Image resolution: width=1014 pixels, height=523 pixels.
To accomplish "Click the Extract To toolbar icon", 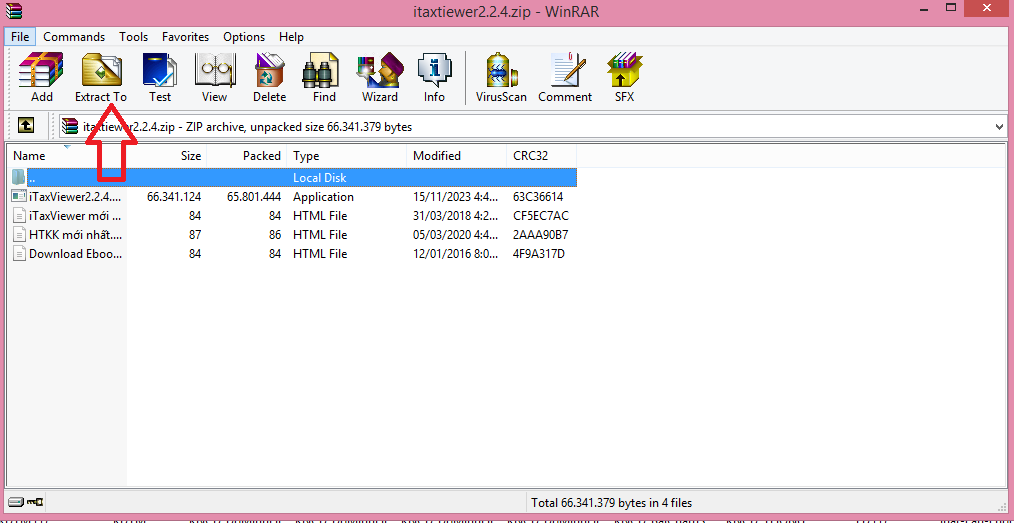I will pos(101,78).
